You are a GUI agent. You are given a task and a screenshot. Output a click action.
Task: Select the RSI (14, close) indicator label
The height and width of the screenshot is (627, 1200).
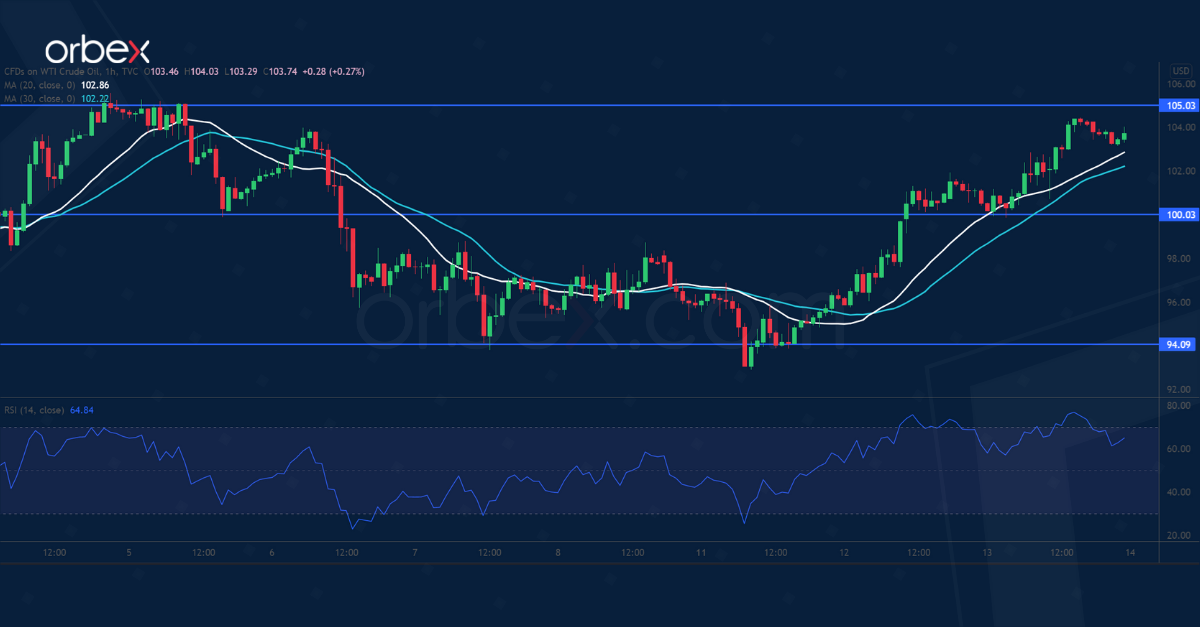(33, 410)
